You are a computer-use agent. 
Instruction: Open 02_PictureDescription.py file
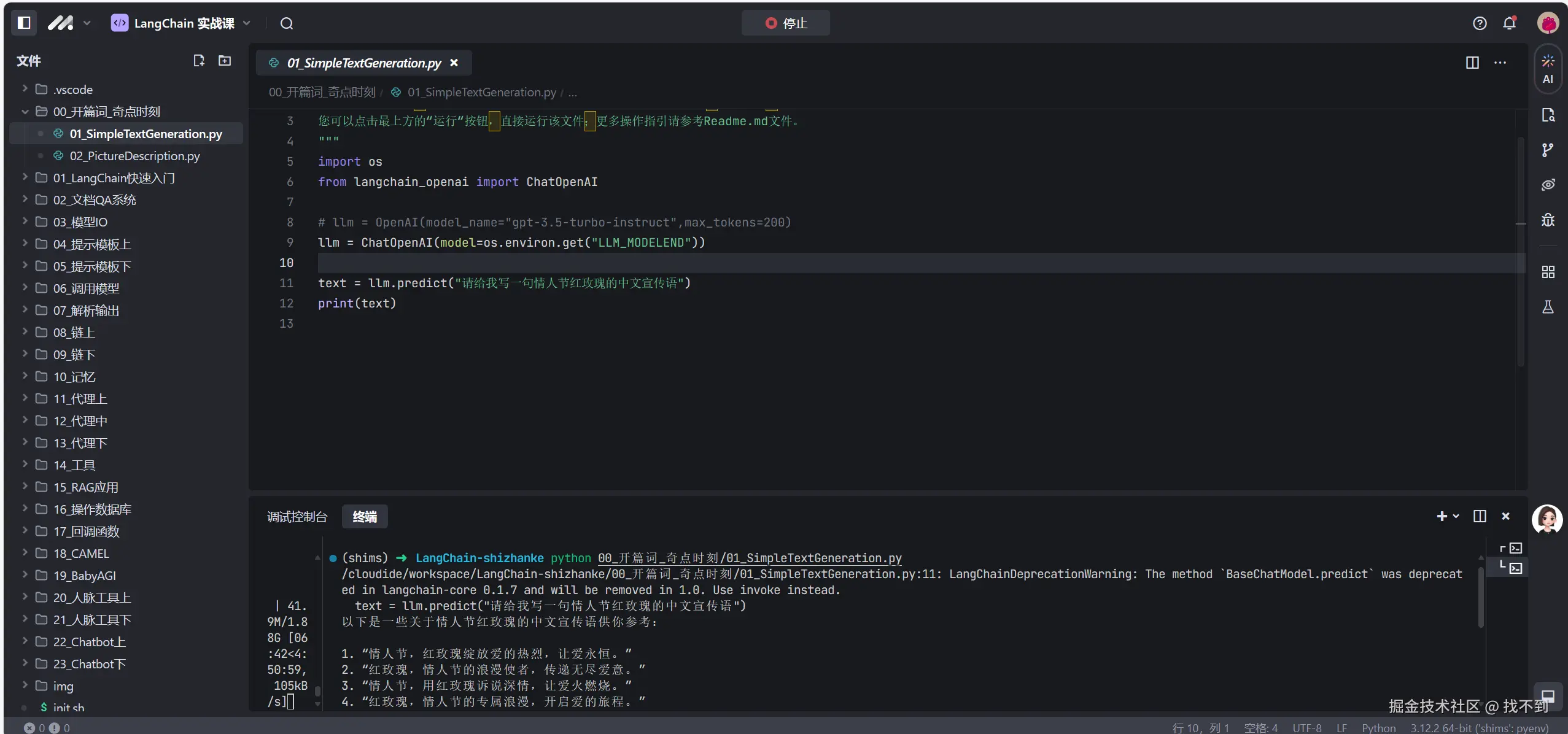[x=134, y=156]
